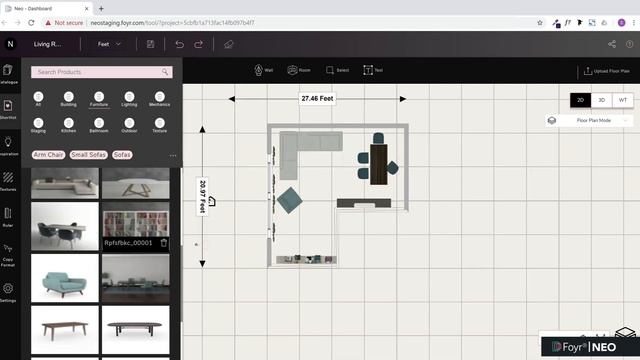This screenshot has width=640, height=360.
Task: Click the eraser clear icon
Action: pos(229,44)
